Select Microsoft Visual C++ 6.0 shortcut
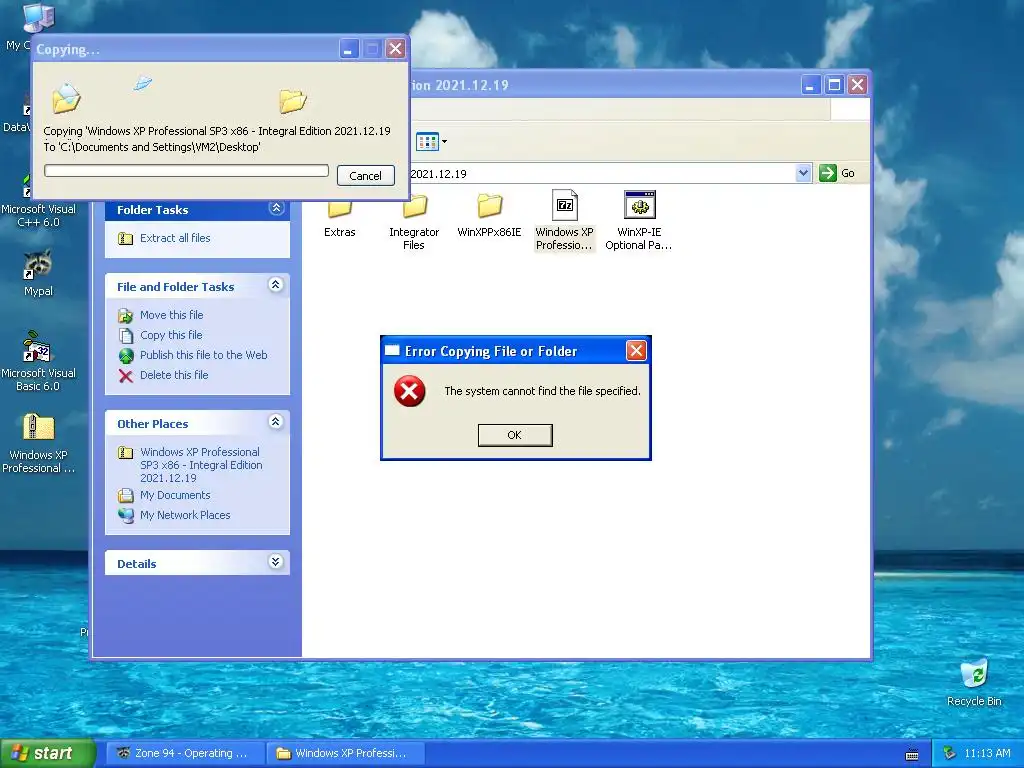This screenshot has height=768, width=1024. point(38,199)
